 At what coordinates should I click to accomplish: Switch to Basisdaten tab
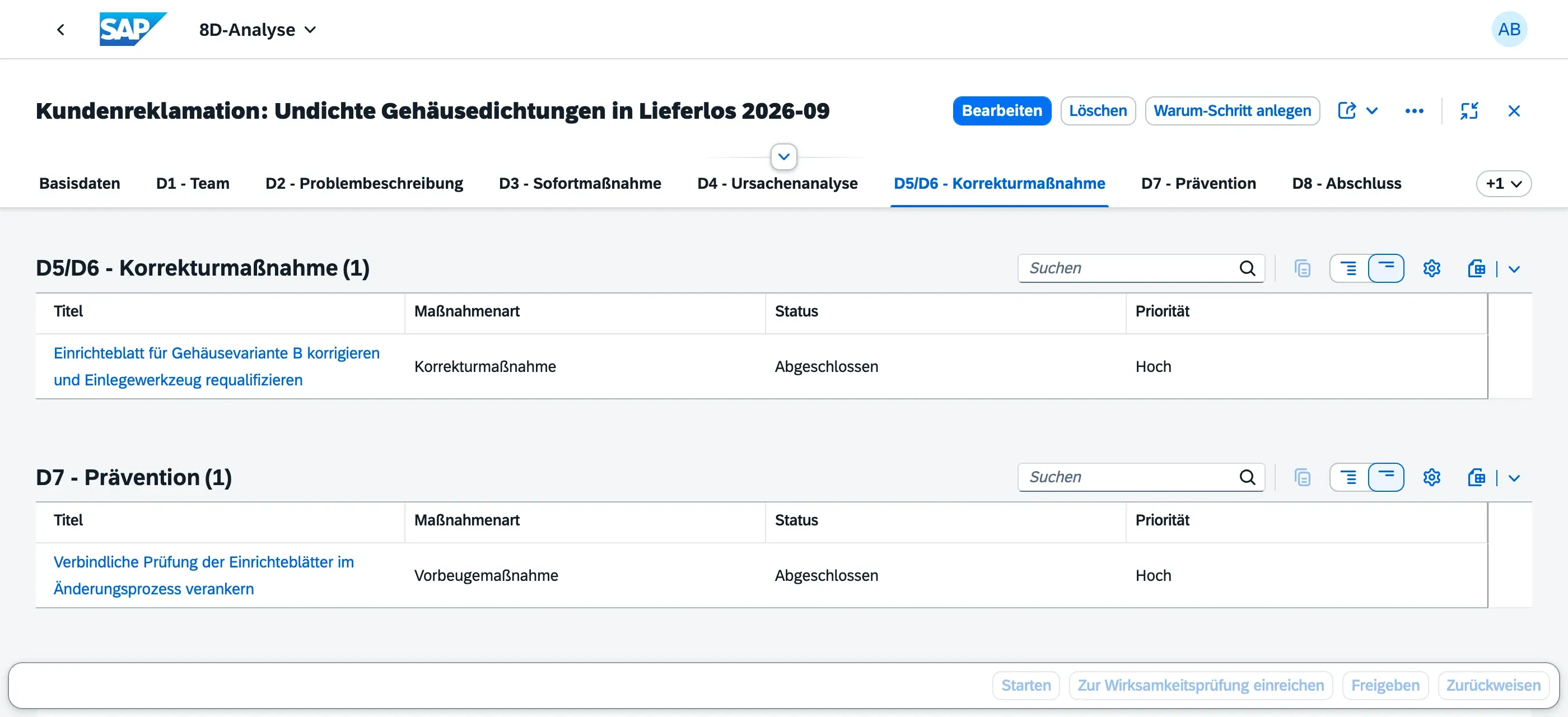coord(80,183)
